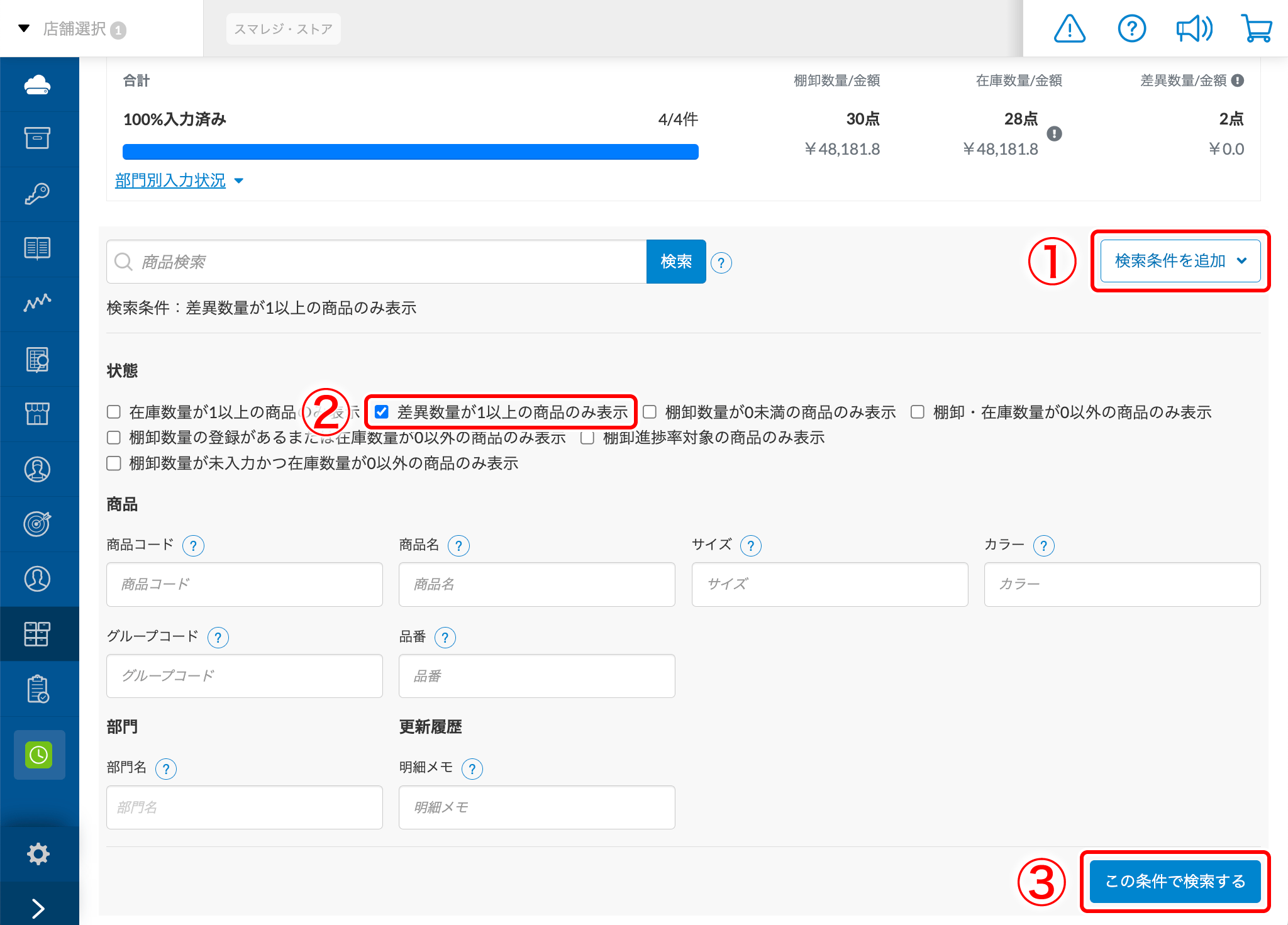Check 棚卸進捗率対象の商品のみ表示
The width and height of the screenshot is (1288, 925).
click(586, 437)
